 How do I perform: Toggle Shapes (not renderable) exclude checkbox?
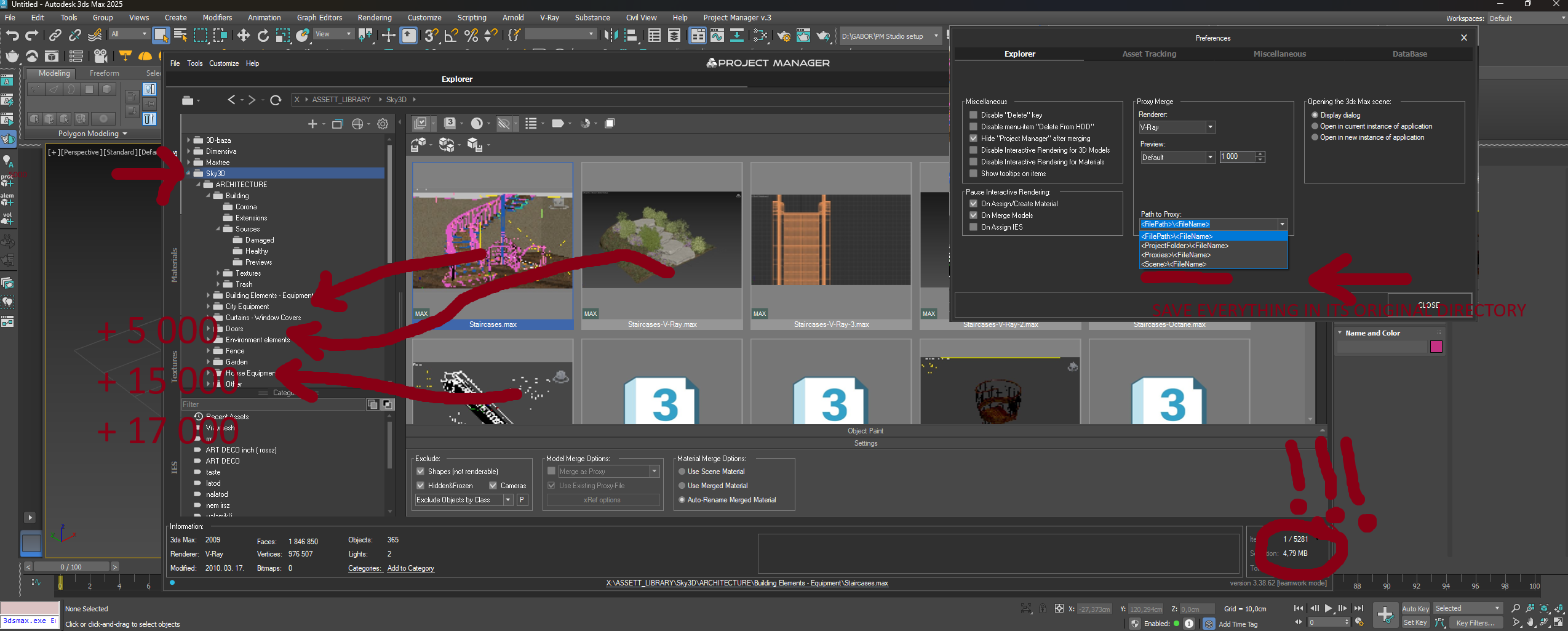(421, 471)
